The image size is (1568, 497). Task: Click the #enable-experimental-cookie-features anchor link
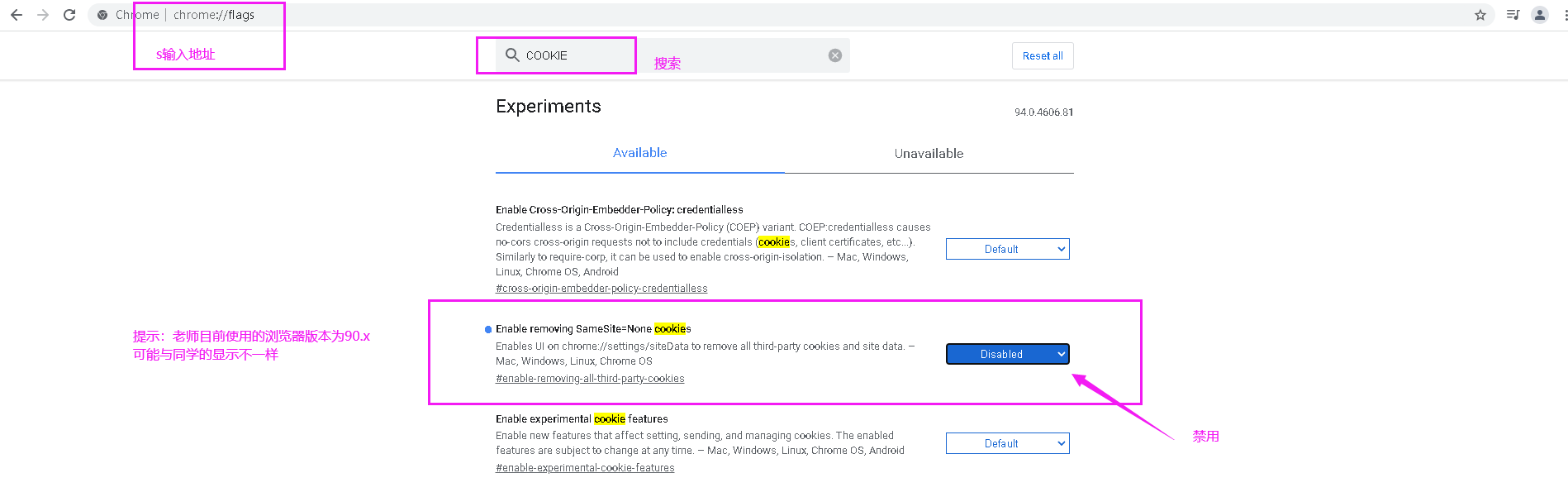pos(585,468)
